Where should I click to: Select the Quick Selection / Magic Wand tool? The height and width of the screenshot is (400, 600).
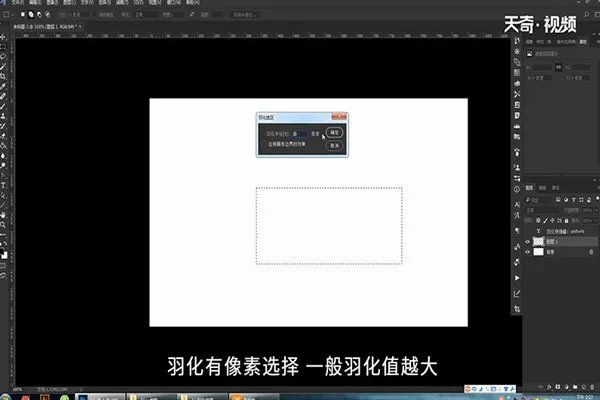click(3, 67)
